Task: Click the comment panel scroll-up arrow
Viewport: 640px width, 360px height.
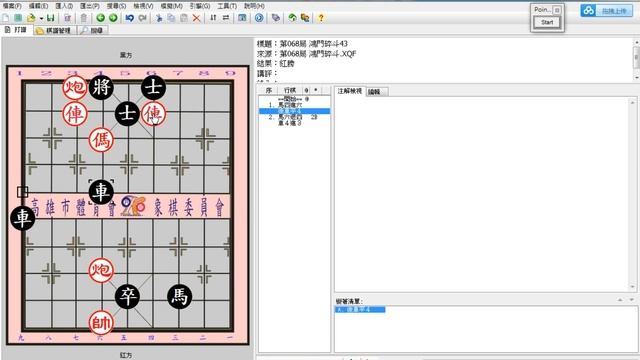Action: [633, 102]
